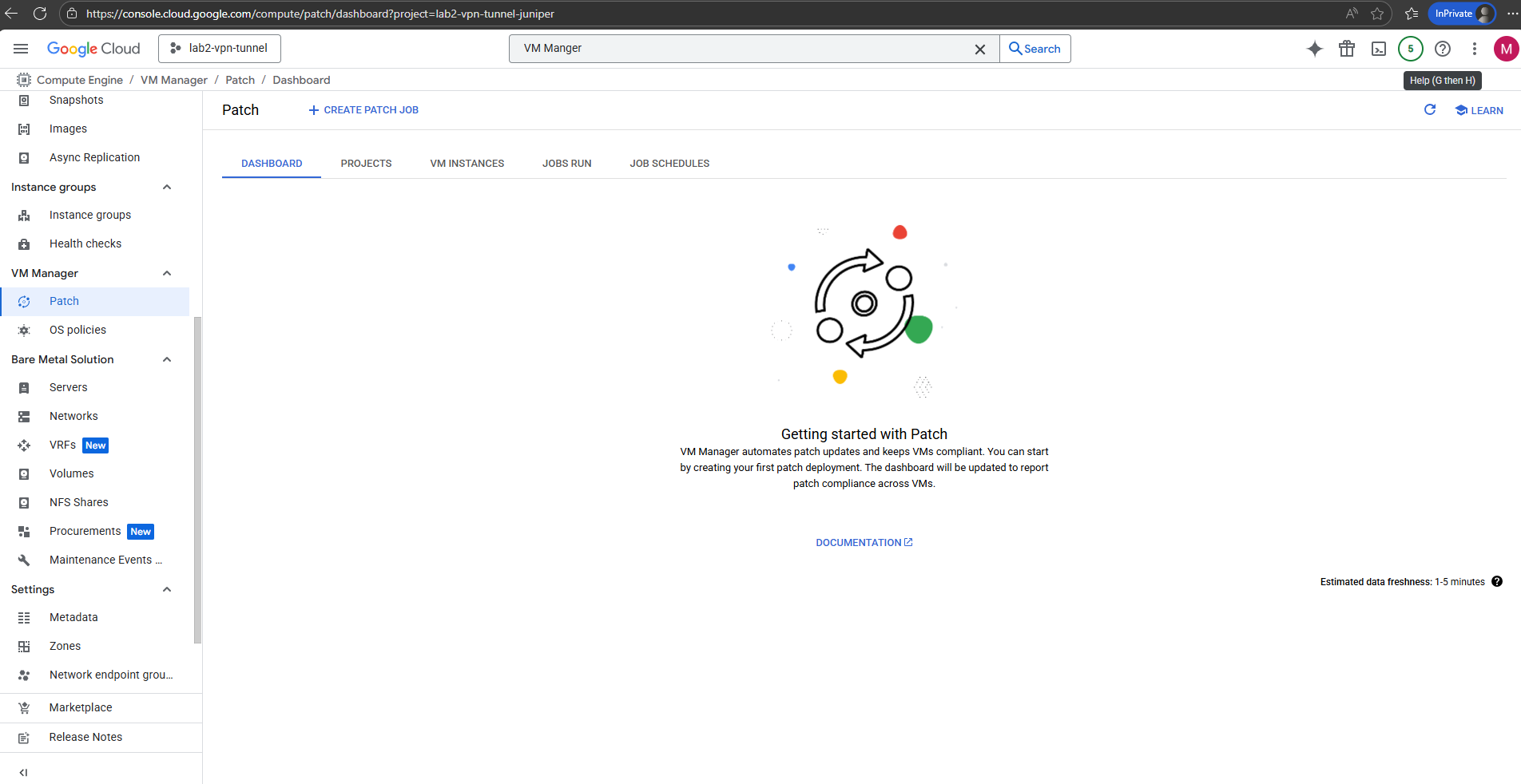The width and height of the screenshot is (1521, 784).
Task: Collapse the Settings section
Action: pos(167,589)
